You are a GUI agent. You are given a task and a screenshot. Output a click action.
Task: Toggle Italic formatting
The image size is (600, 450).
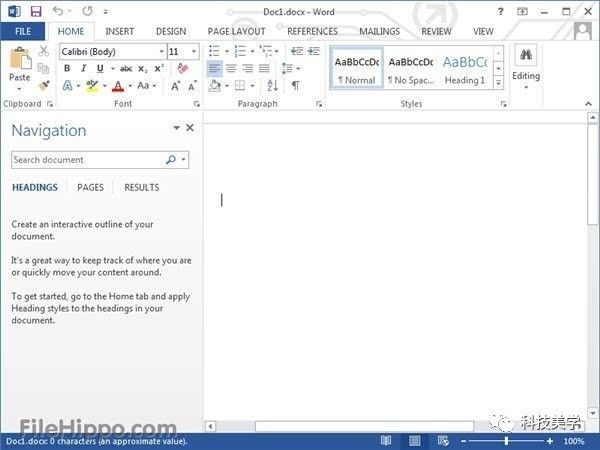(83, 68)
